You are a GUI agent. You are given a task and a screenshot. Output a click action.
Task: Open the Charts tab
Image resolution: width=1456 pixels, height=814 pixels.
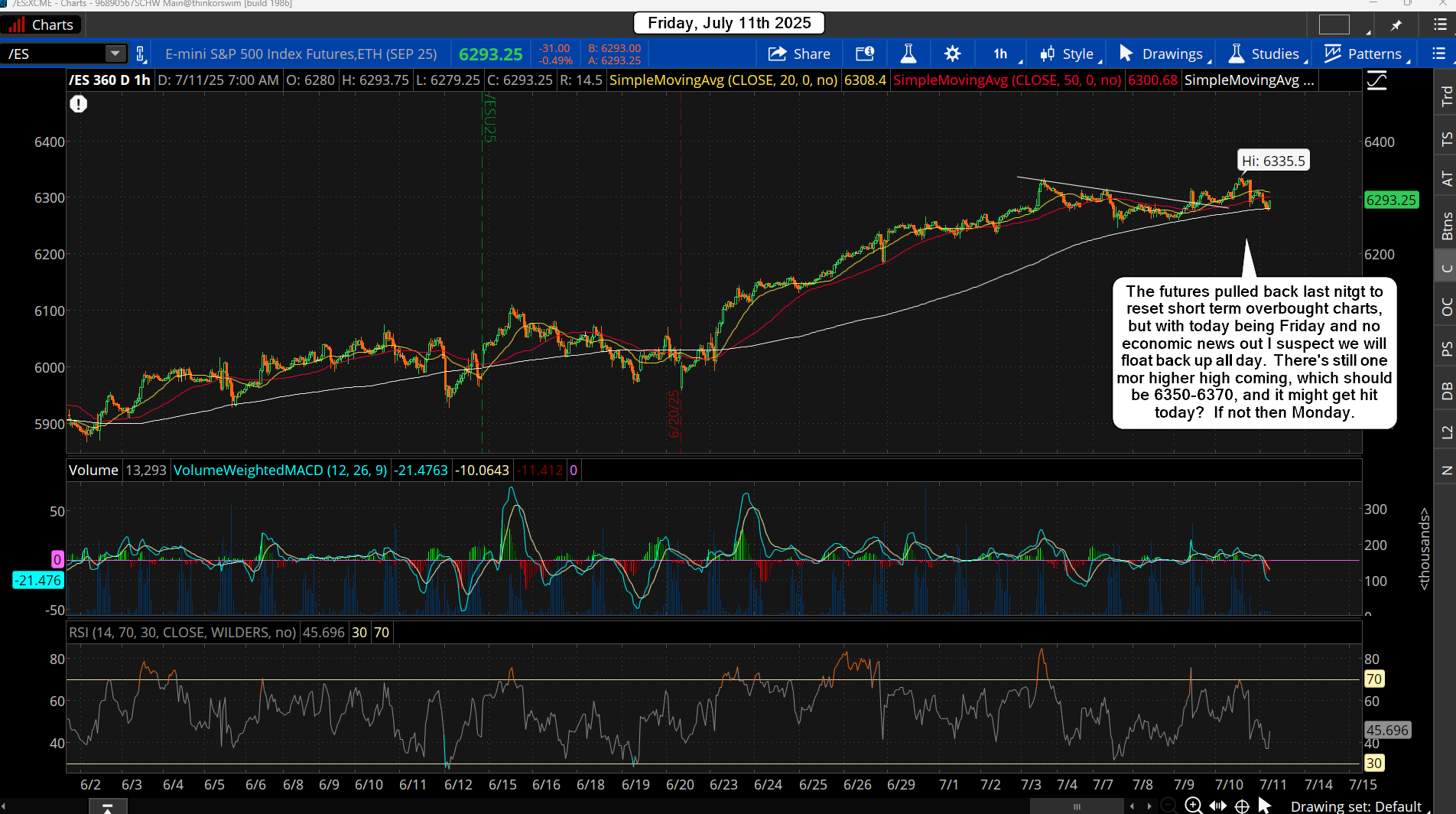41,24
